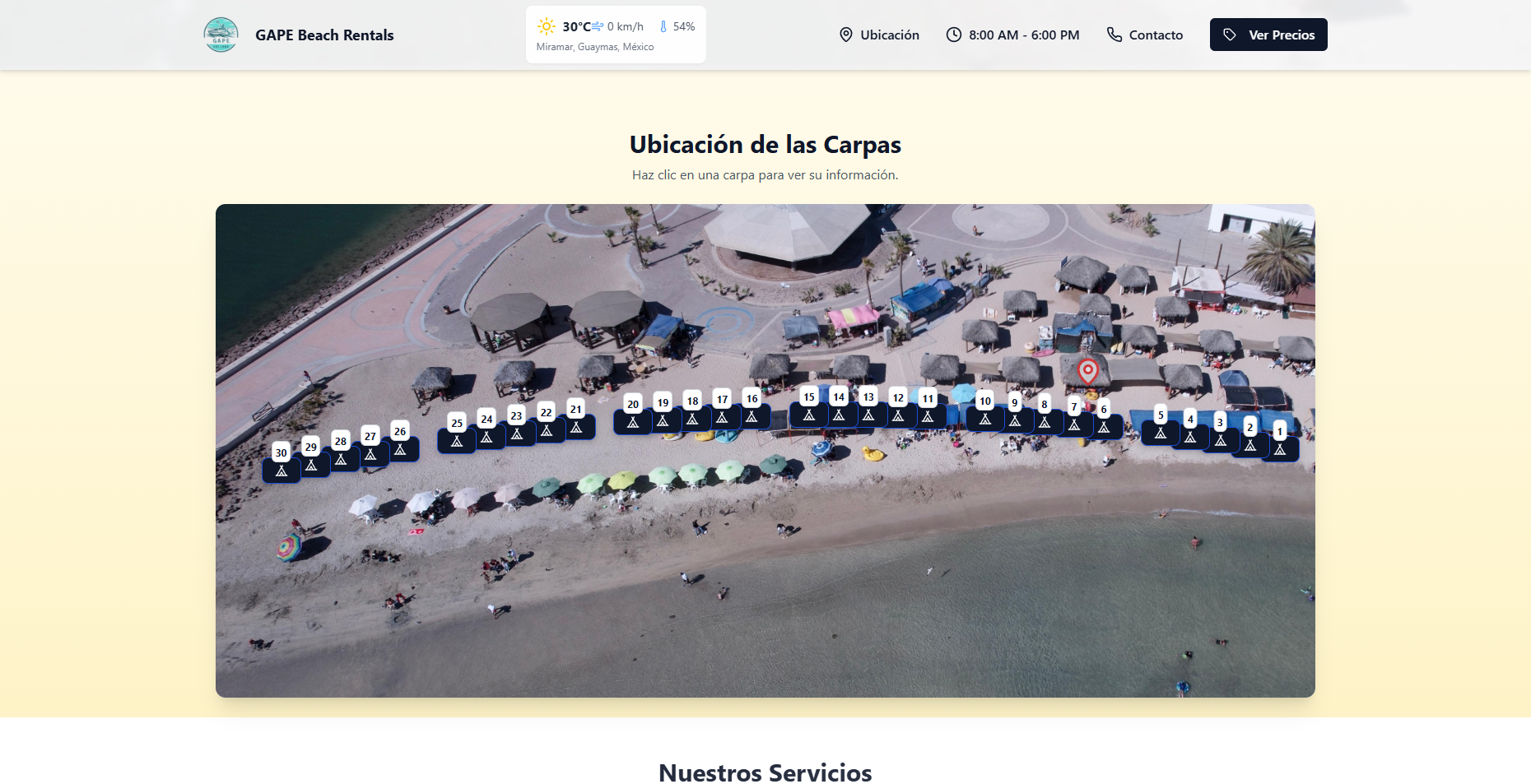
Task: Click the GAPE Beach Rentals logo
Action: tap(221, 35)
